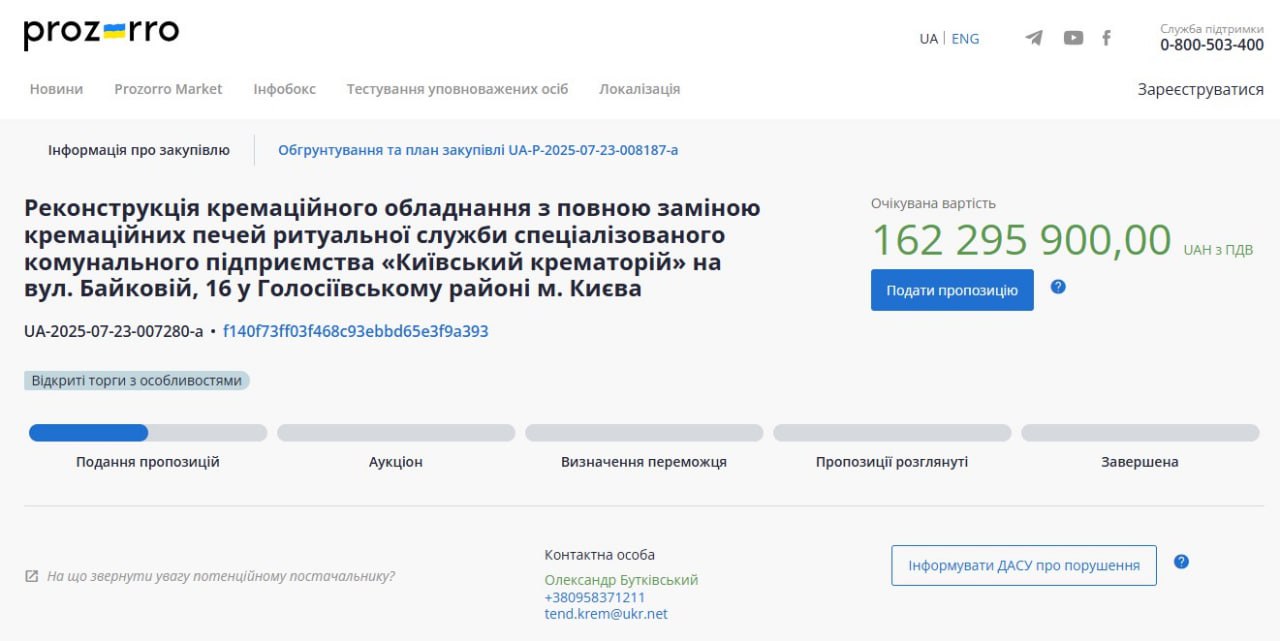This screenshot has height=641, width=1280.
Task: Click the tender hash f140f73ff03f468c93ebbd65e3f9a393
Action: (355, 331)
